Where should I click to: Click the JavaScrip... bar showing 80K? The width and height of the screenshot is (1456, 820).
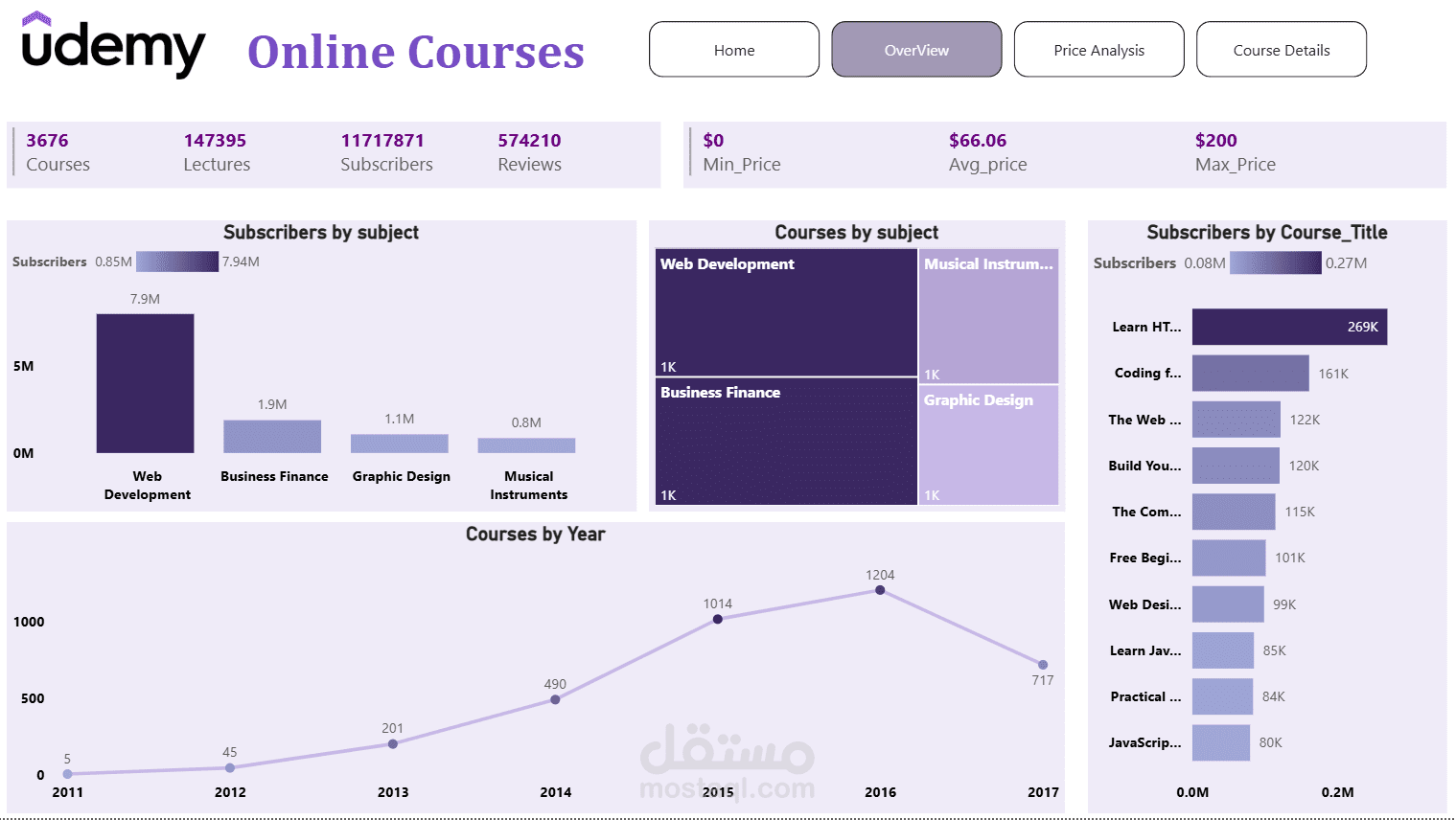[x=1220, y=742]
